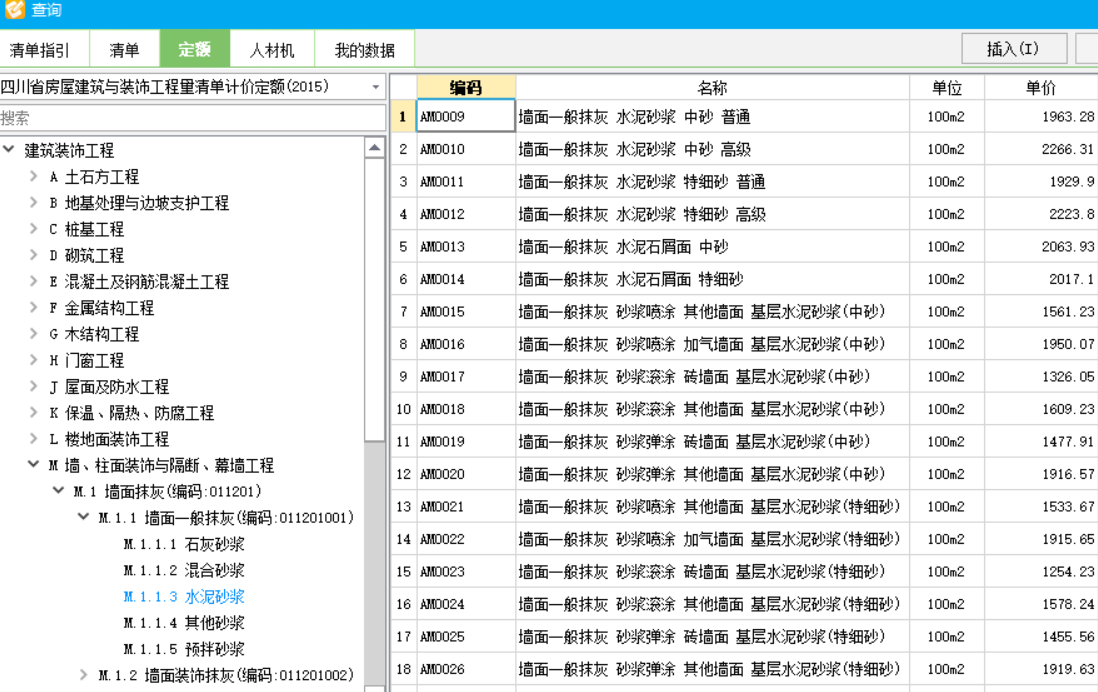This screenshot has height=692, width=1098.
Task: Select M.1.1.4 其他砂浆 tree item
Action: (x=184, y=623)
